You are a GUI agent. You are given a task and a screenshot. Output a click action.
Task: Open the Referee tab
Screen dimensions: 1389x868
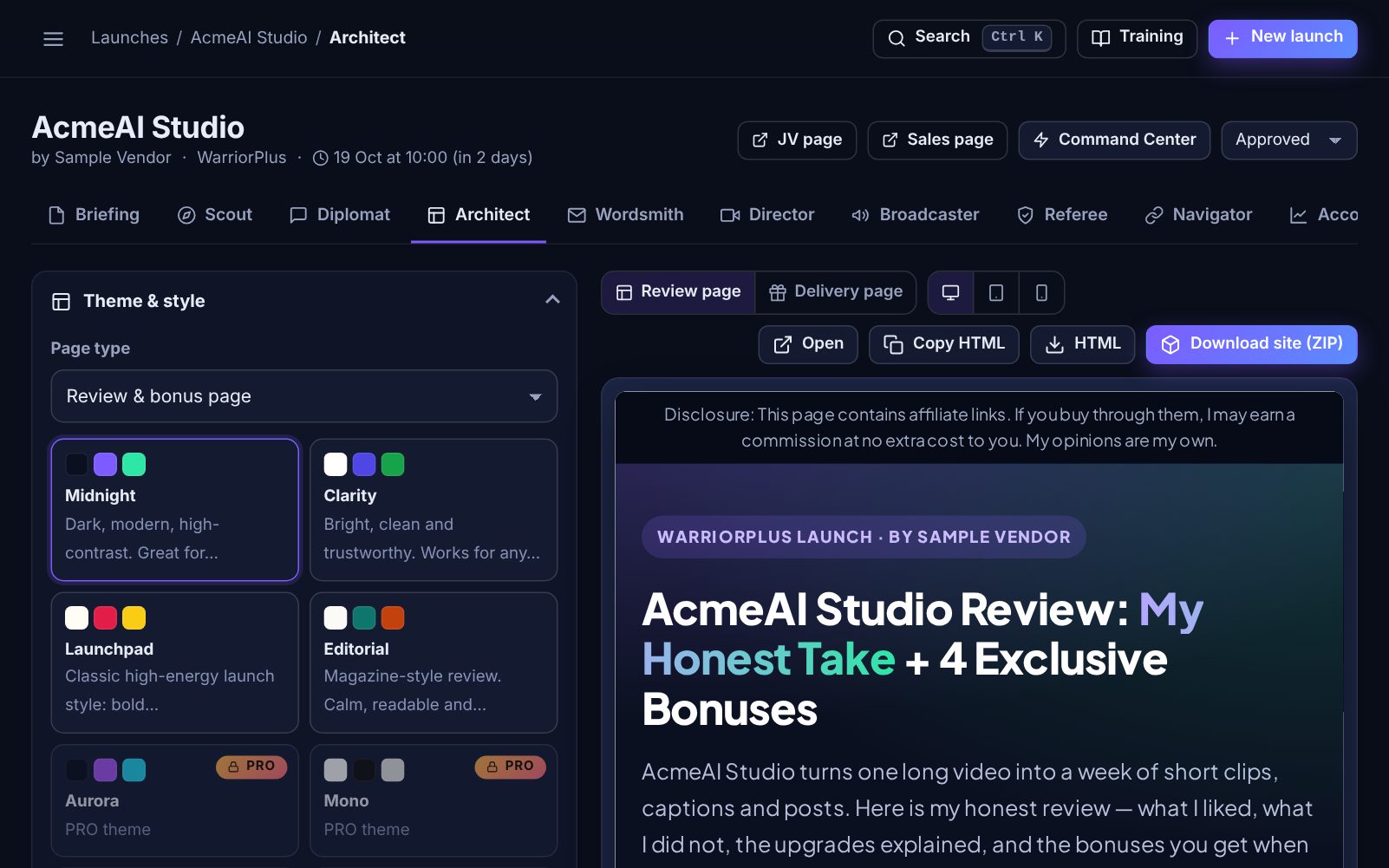1062,215
